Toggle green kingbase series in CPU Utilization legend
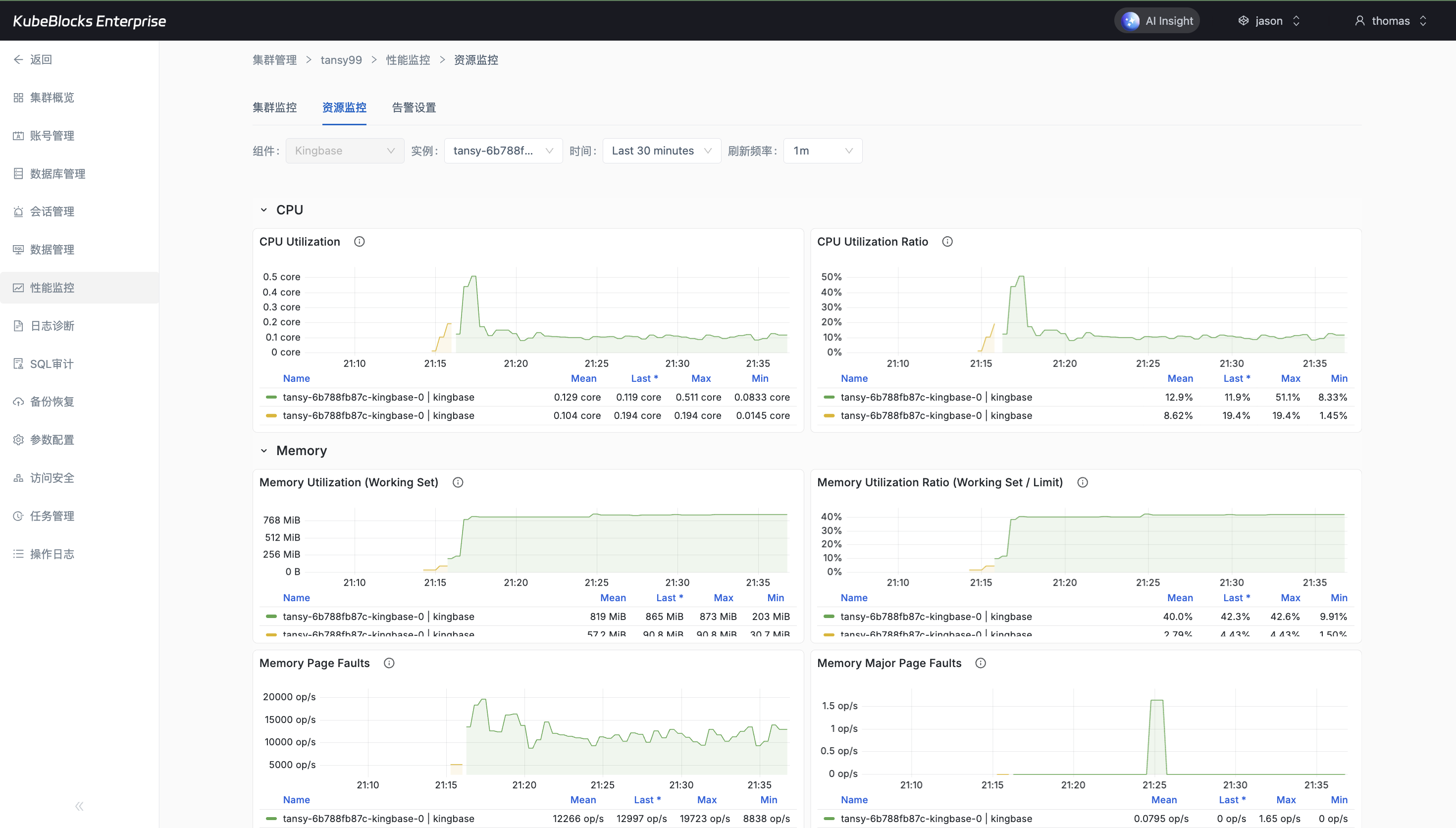Viewport: 1456px width, 828px height. pos(378,397)
